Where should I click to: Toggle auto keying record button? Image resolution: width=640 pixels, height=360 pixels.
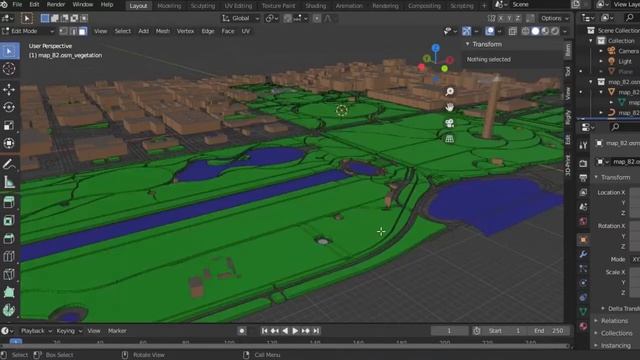242,331
